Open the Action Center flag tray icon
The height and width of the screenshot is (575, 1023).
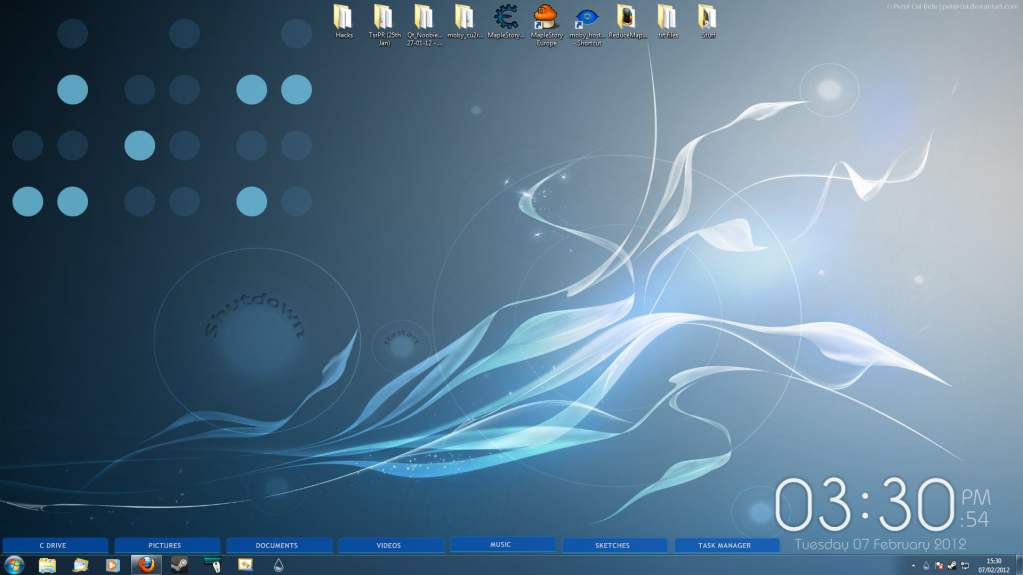tap(939, 566)
